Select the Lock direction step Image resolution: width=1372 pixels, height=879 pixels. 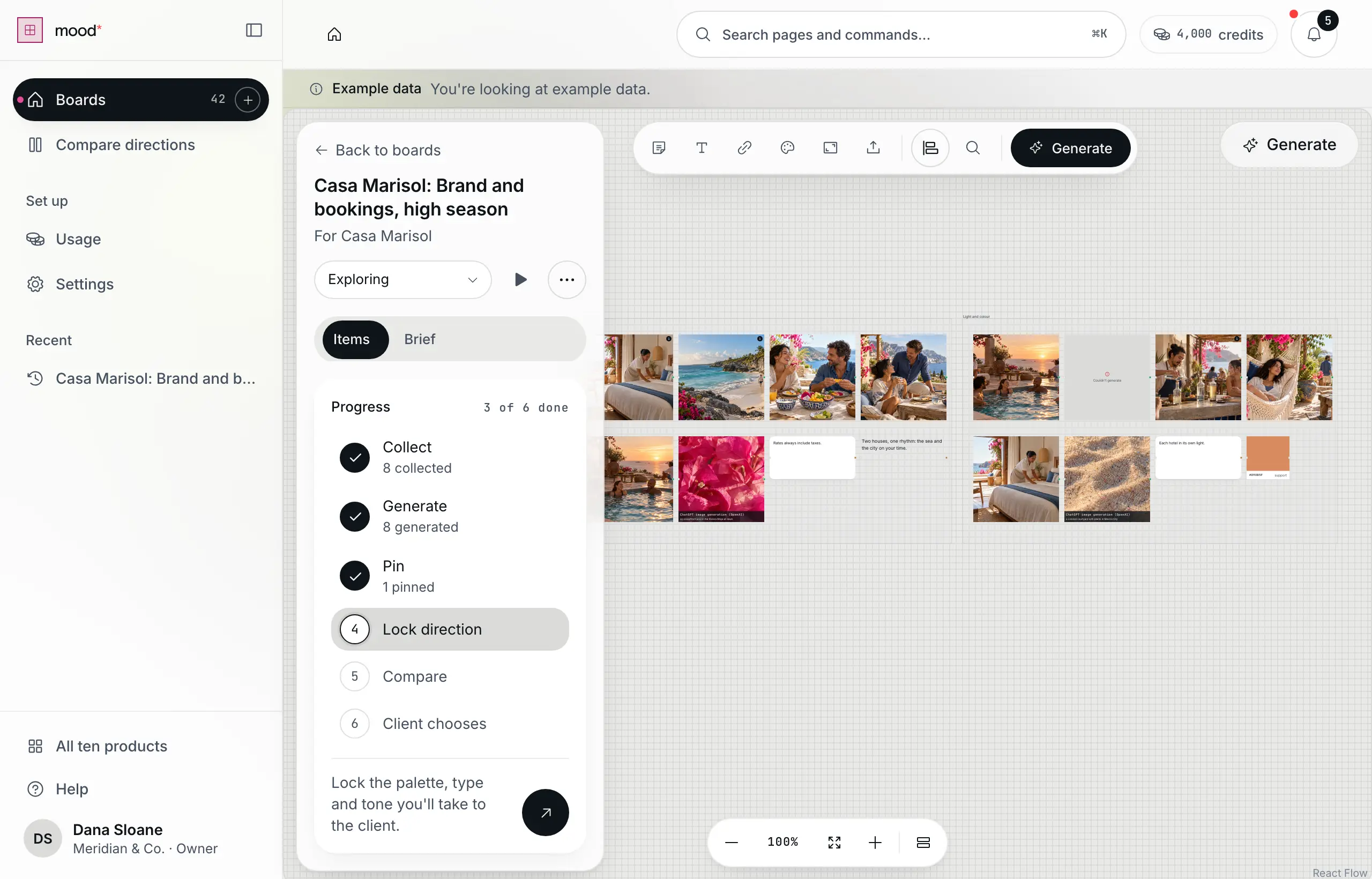click(450, 629)
